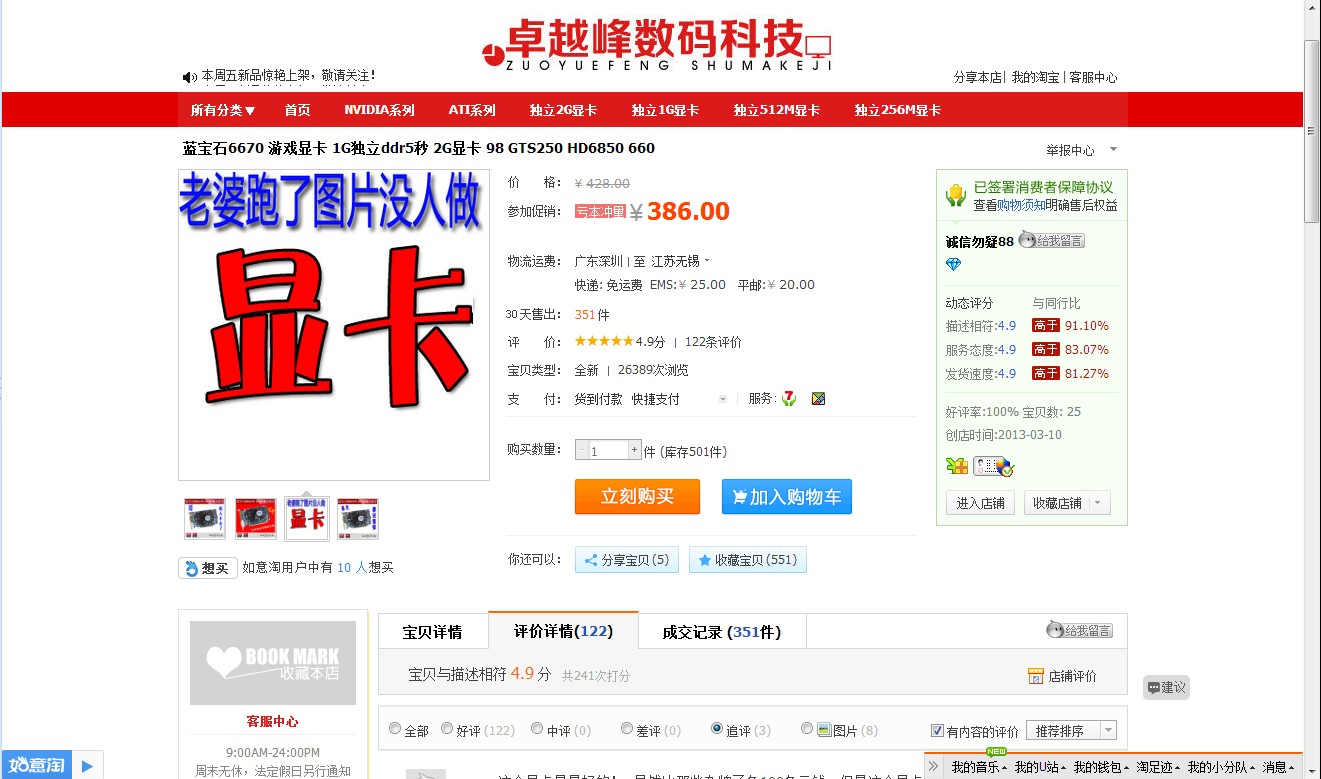Open 独立1G显卡 category in nav bar
The height and width of the screenshot is (779, 1321).
665,110
